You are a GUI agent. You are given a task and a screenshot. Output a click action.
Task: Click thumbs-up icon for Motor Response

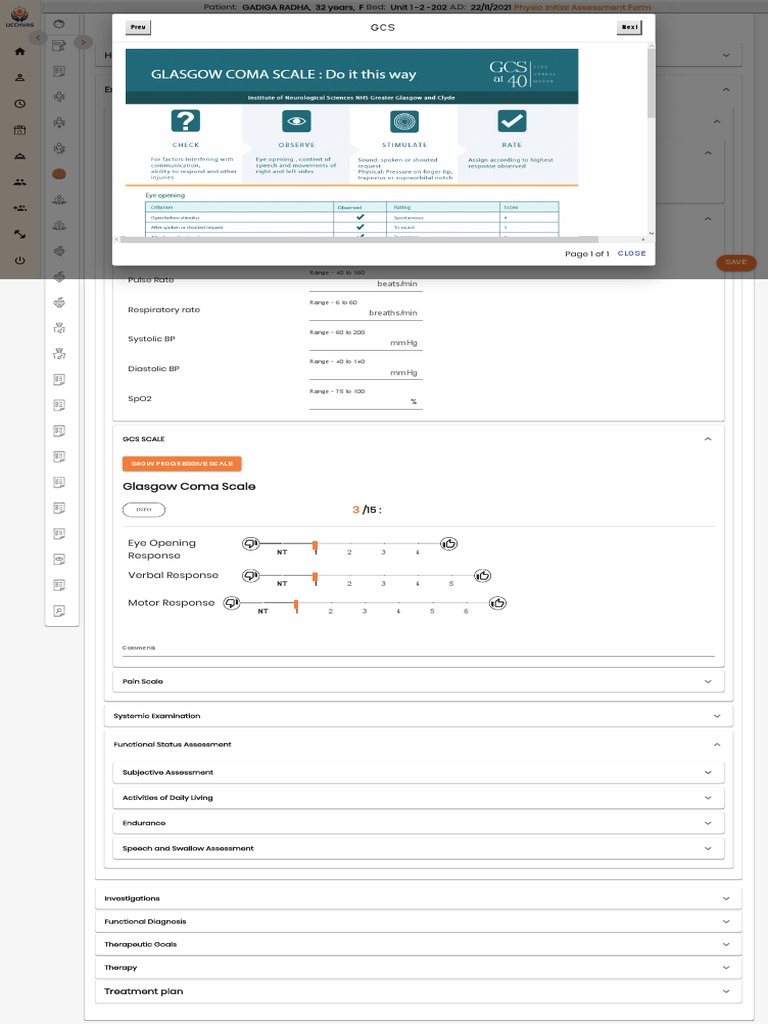[498, 602]
